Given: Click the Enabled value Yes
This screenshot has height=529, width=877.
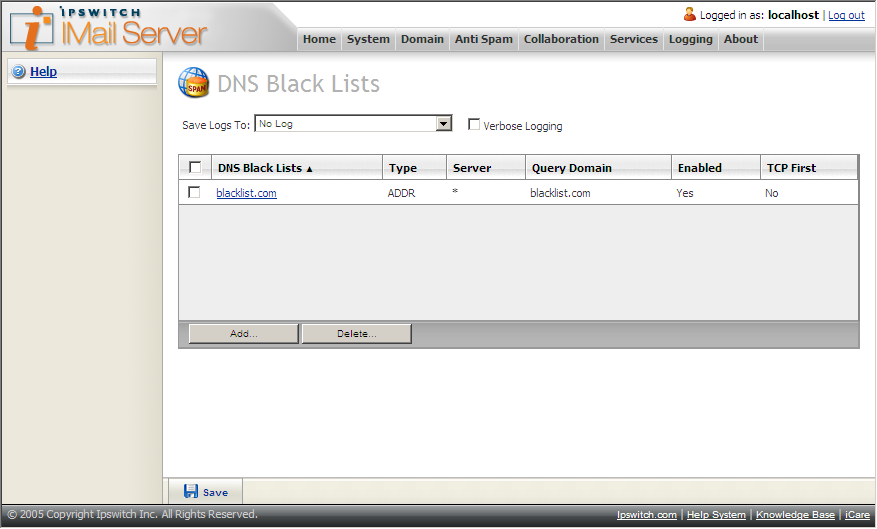Looking at the screenshot, I should [685, 193].
